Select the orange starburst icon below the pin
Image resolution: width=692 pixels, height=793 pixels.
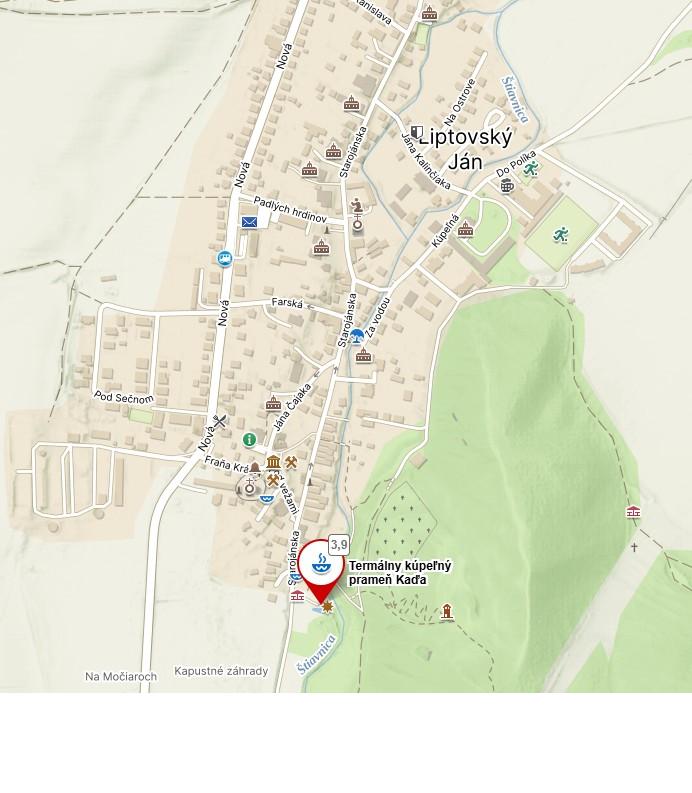pos(327,607)
